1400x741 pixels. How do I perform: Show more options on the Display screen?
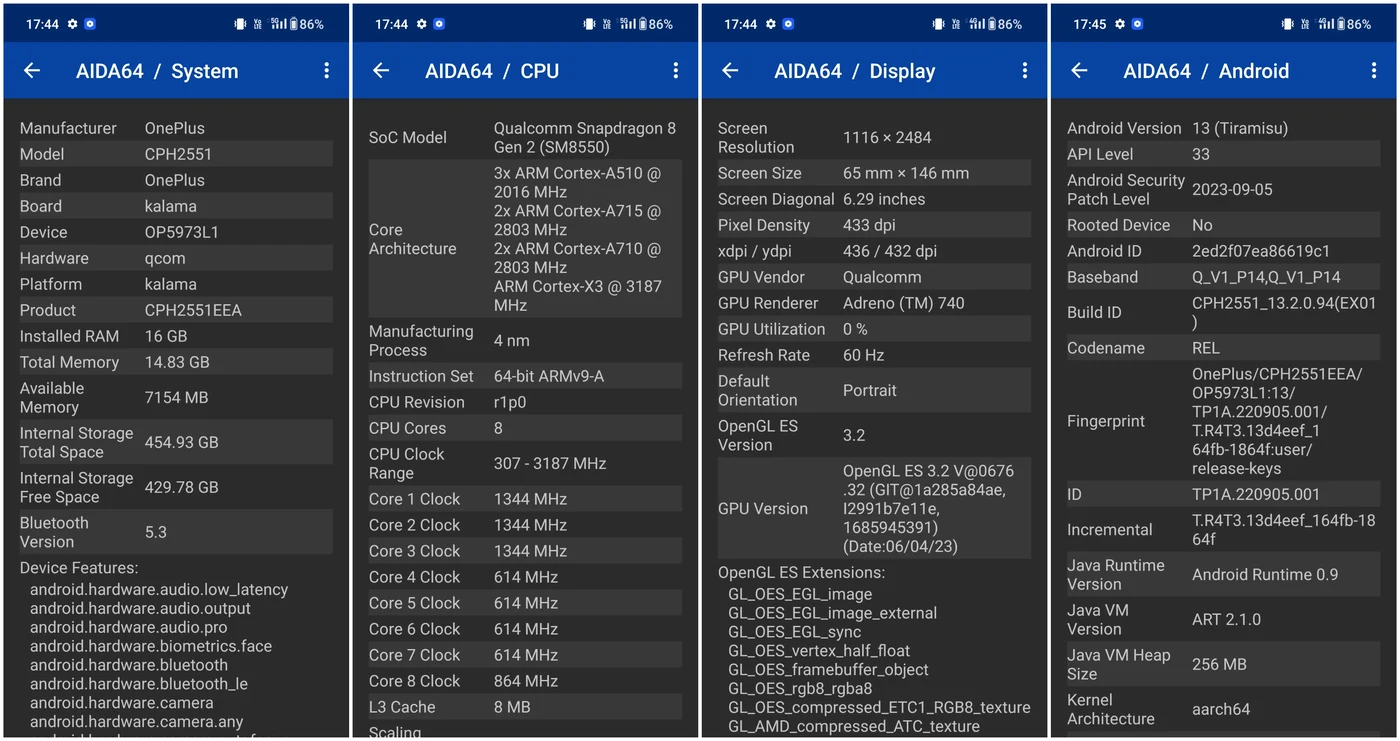click(x=1024, y=71)
